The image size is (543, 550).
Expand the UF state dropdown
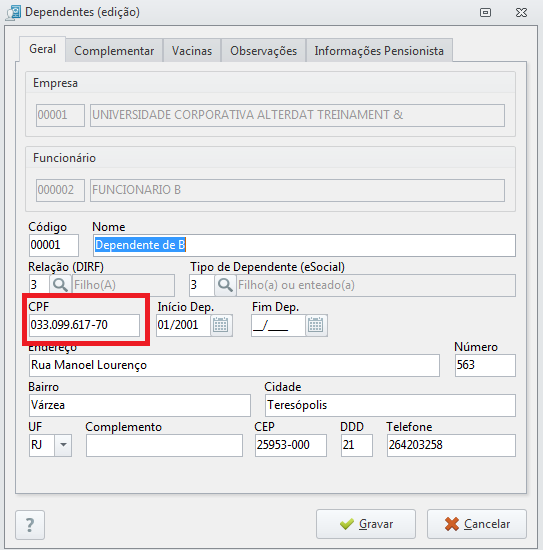(x=63, y=445)
